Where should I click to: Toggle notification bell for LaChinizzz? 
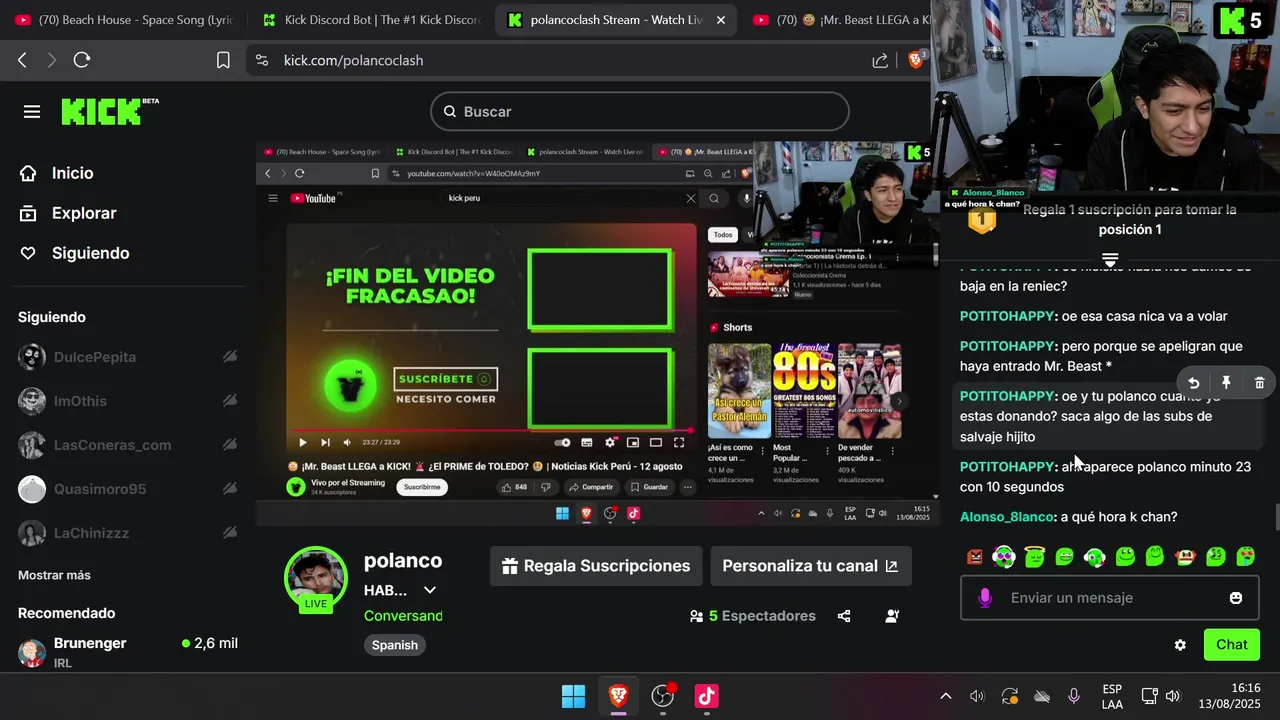pyautogui.click(x=230, y=533)
